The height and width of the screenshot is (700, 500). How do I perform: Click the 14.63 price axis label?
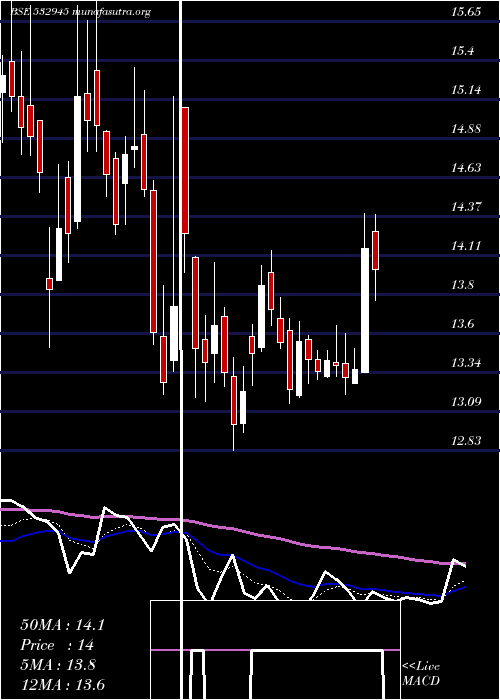(466, 168)
